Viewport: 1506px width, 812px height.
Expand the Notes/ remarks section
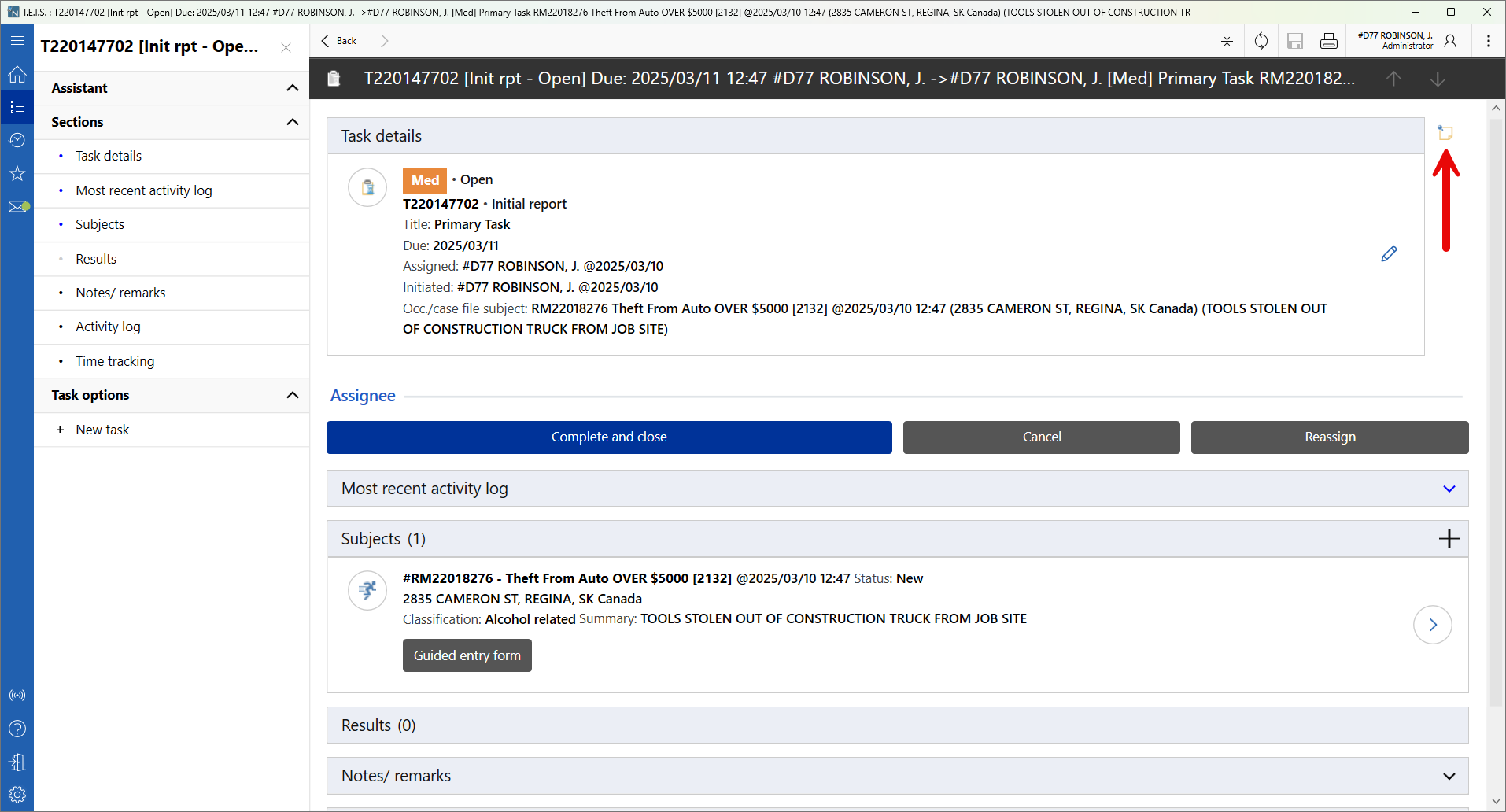pos(1449,776)
